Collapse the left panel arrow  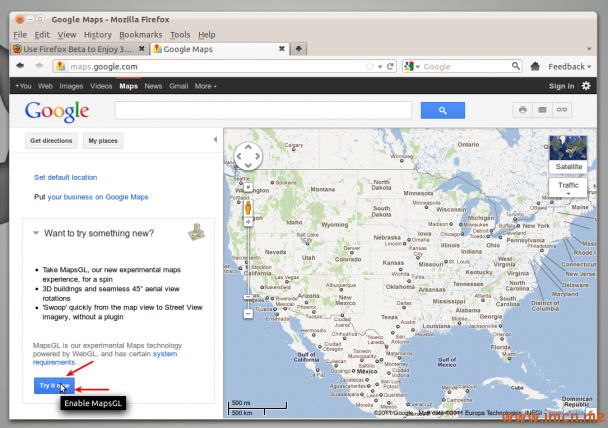click(x=215, y=140)
